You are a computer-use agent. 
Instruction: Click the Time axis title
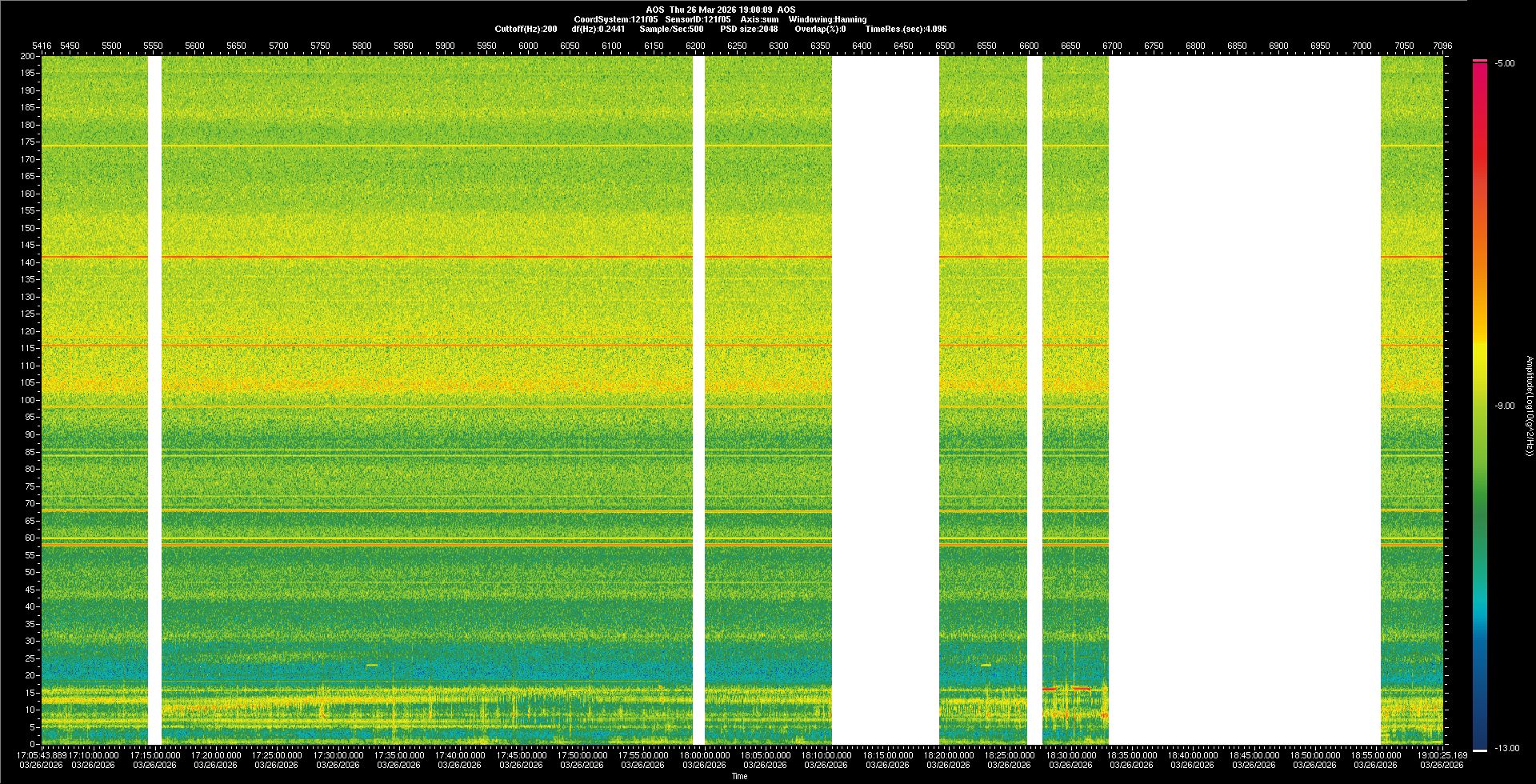tap(739, 776)
